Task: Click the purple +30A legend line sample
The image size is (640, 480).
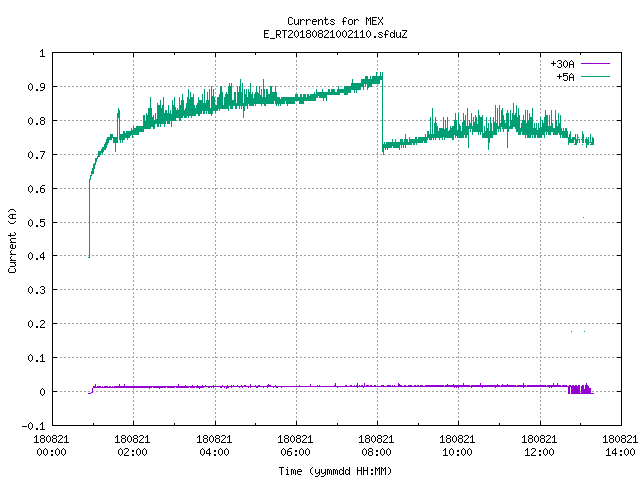Action: tap(595, 64)
